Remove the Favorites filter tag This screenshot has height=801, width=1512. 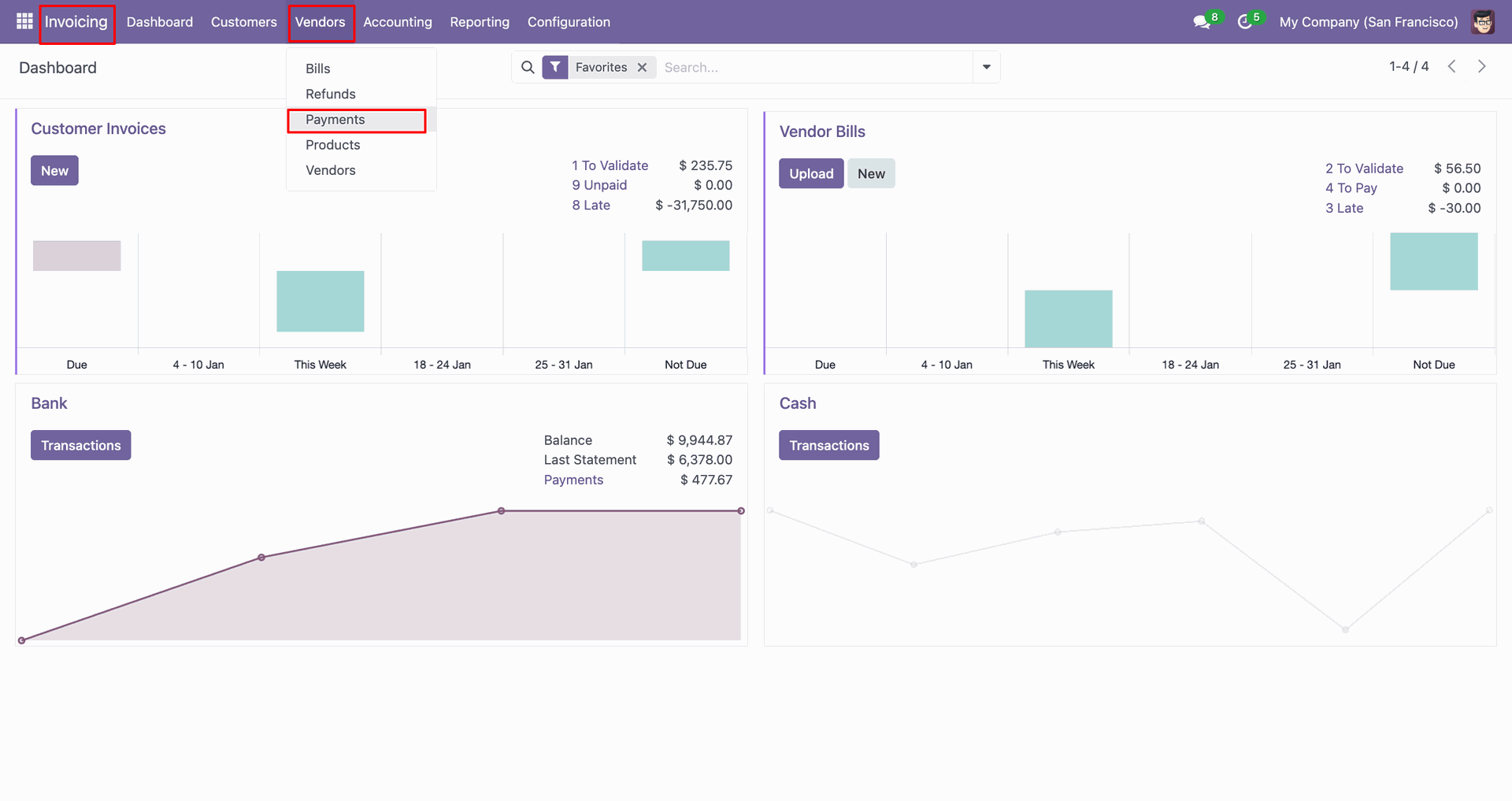[x=643, y=68]
